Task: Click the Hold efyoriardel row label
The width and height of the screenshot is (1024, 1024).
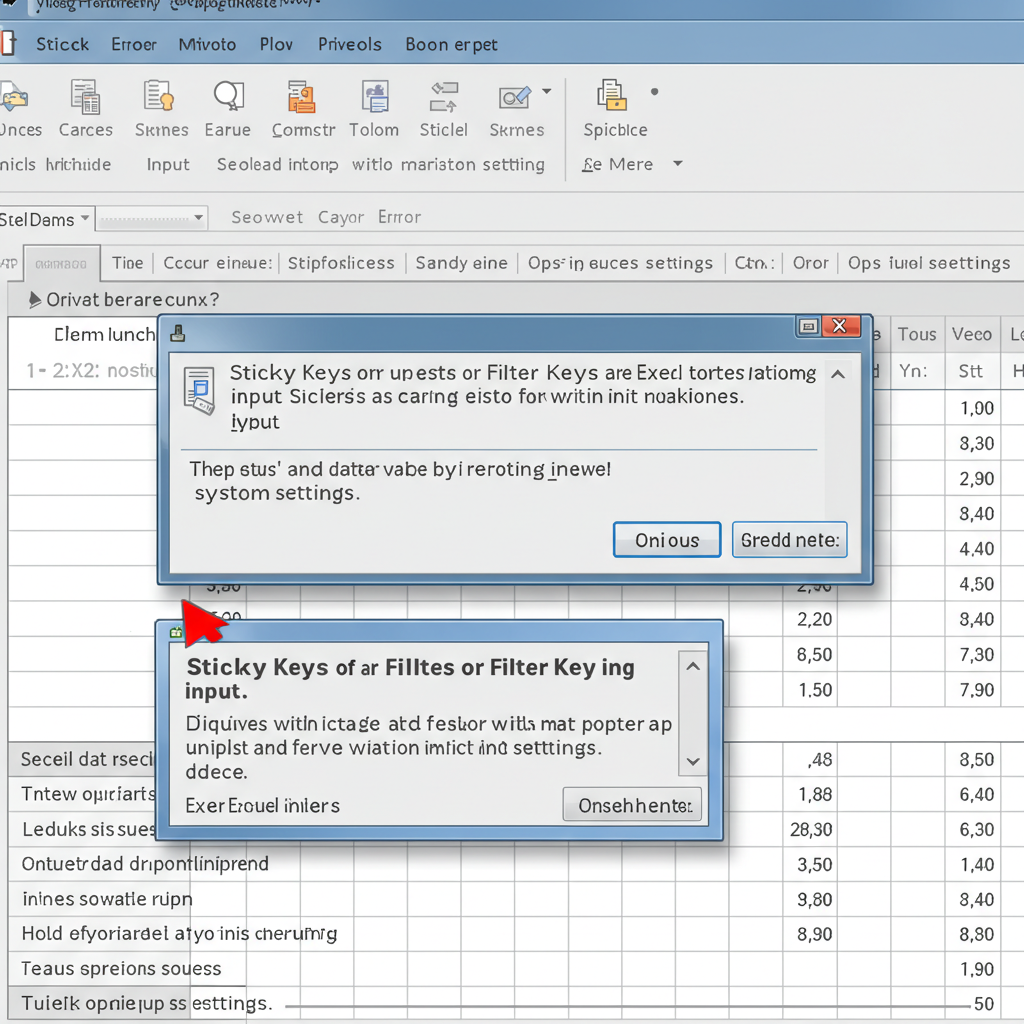Action: click(180, 934)
